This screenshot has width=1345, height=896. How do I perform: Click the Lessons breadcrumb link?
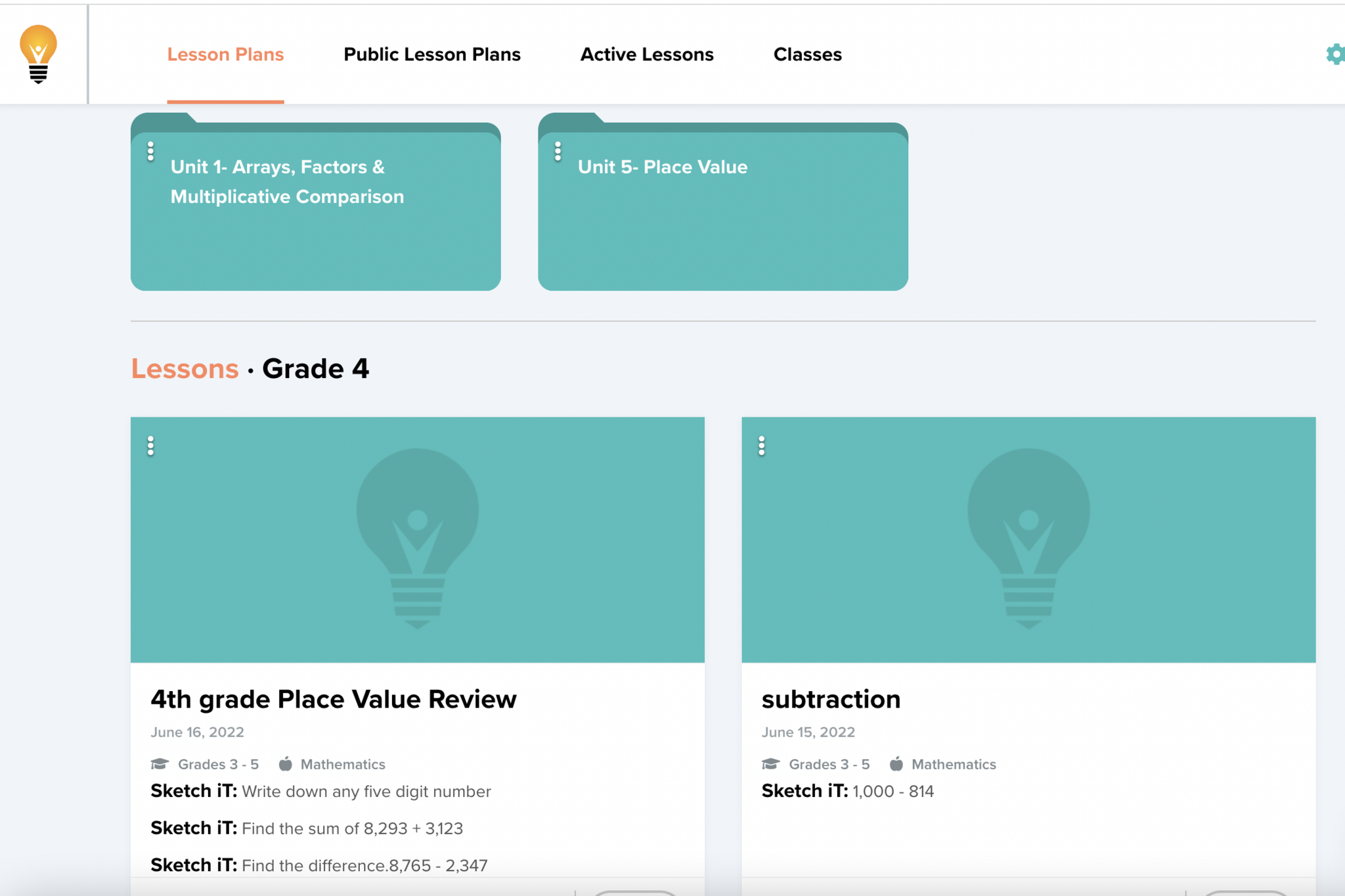185,369
